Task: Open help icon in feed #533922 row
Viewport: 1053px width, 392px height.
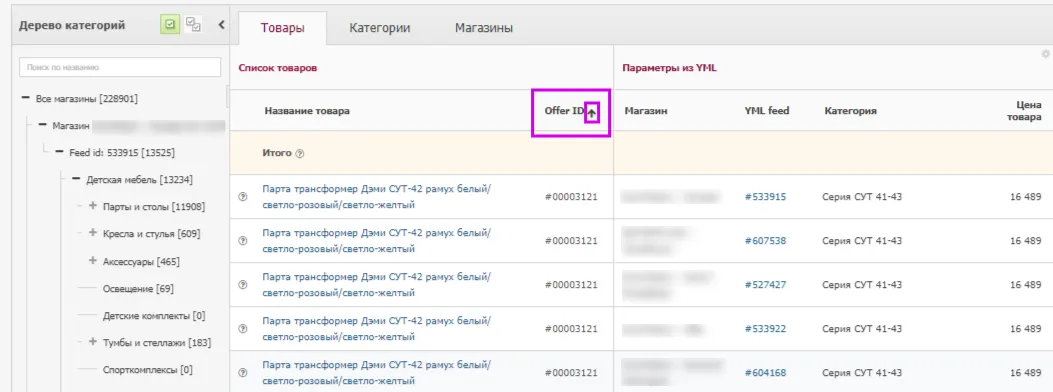Action: click(243, 329)
